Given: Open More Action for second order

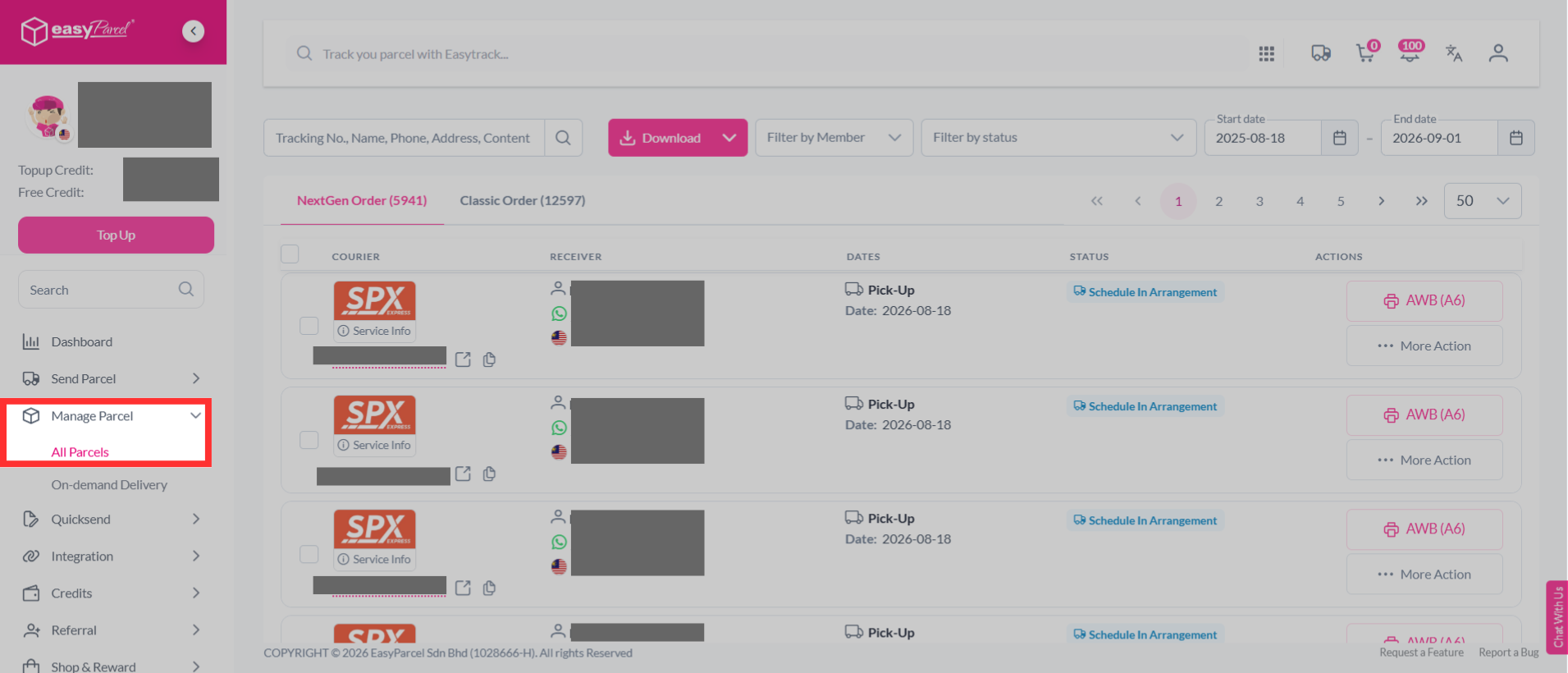Looking at the screenshot, I should pos(1424,460).
